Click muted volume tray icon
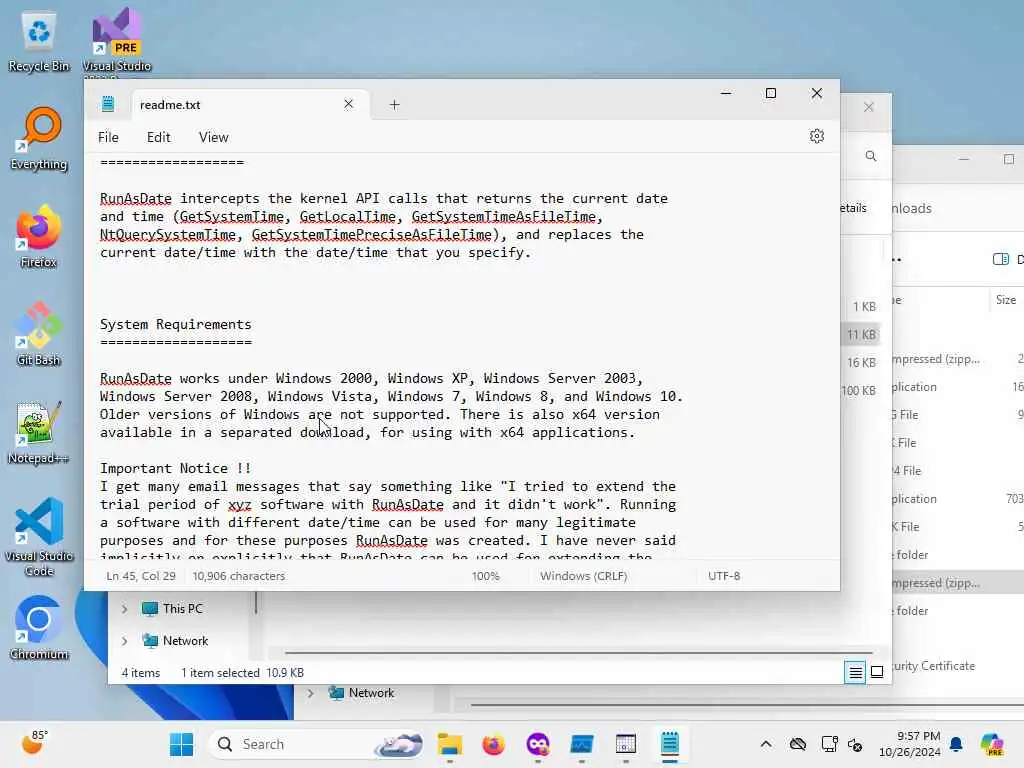1024x768 pixels. 855,744
